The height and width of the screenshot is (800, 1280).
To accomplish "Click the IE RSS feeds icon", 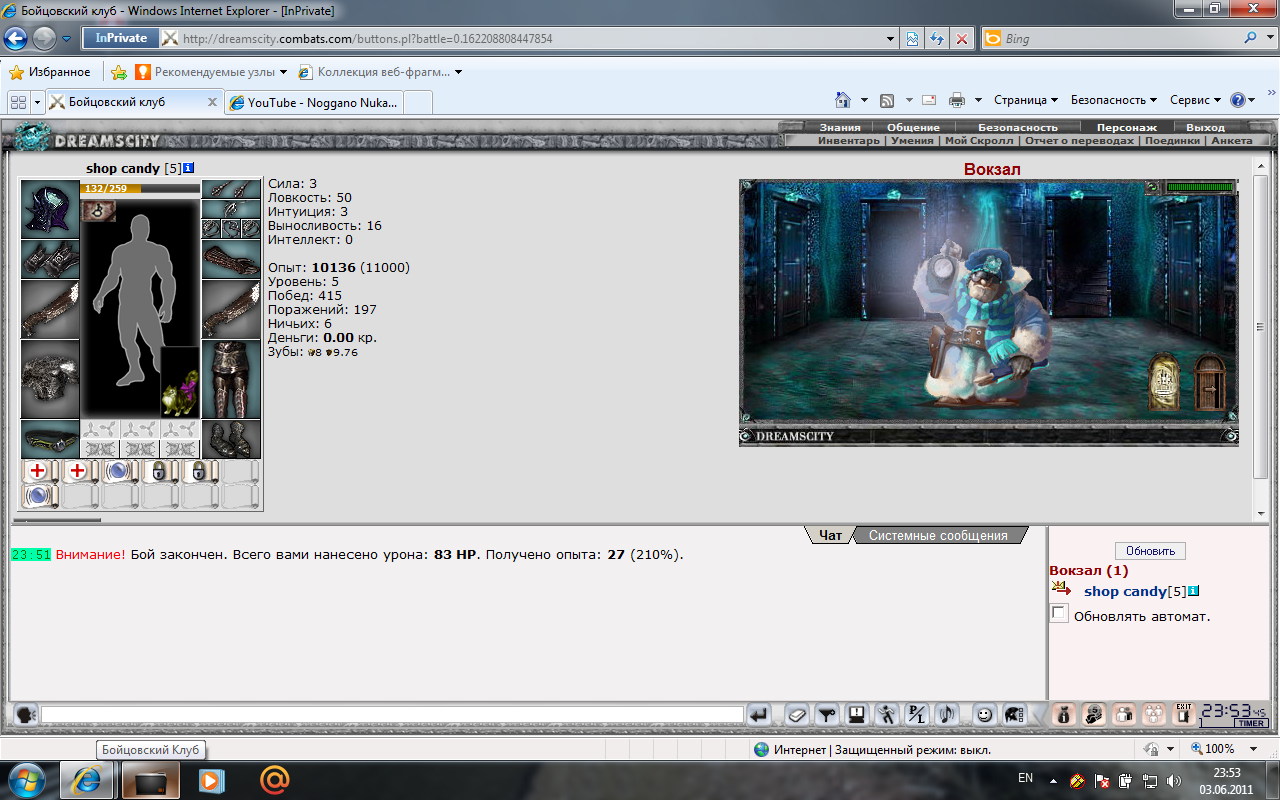I will (887, 100).
